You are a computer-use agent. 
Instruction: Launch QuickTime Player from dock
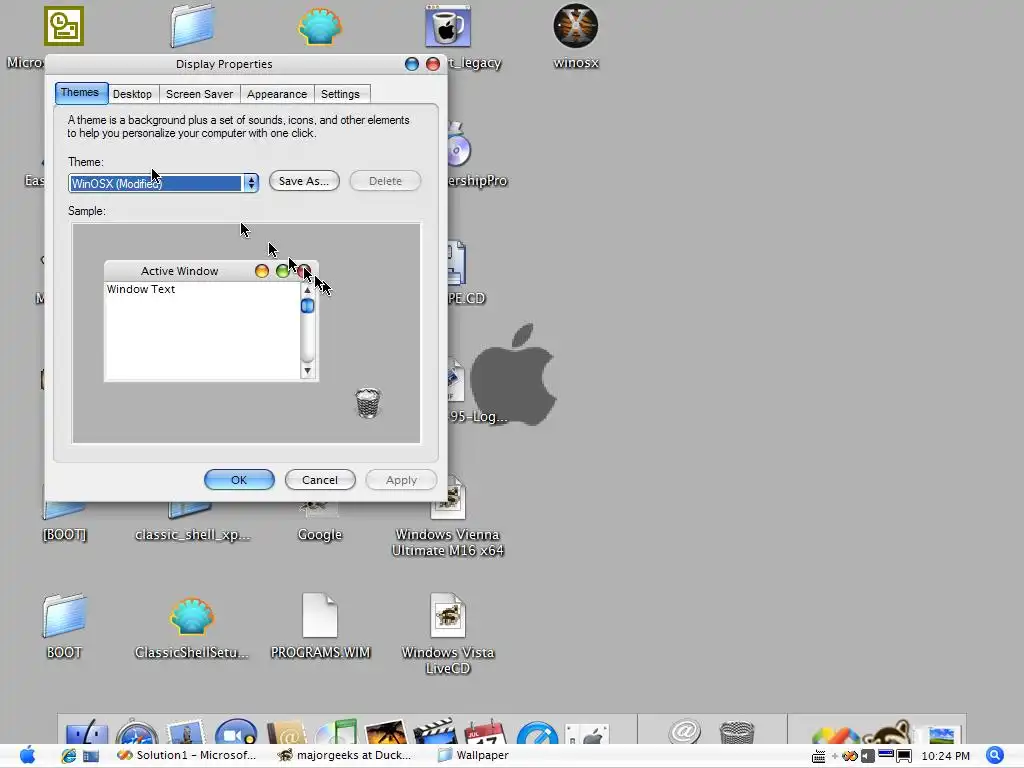click(x=537, y=731)
